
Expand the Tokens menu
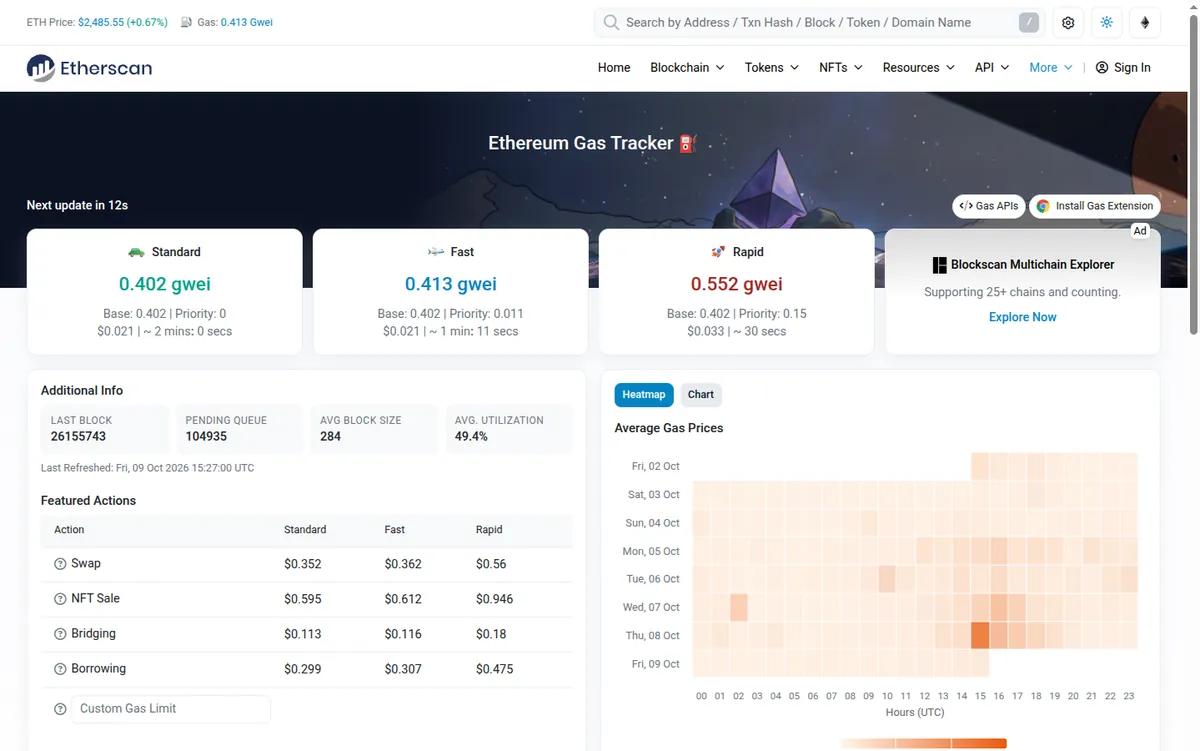click(x=772, y=68)
